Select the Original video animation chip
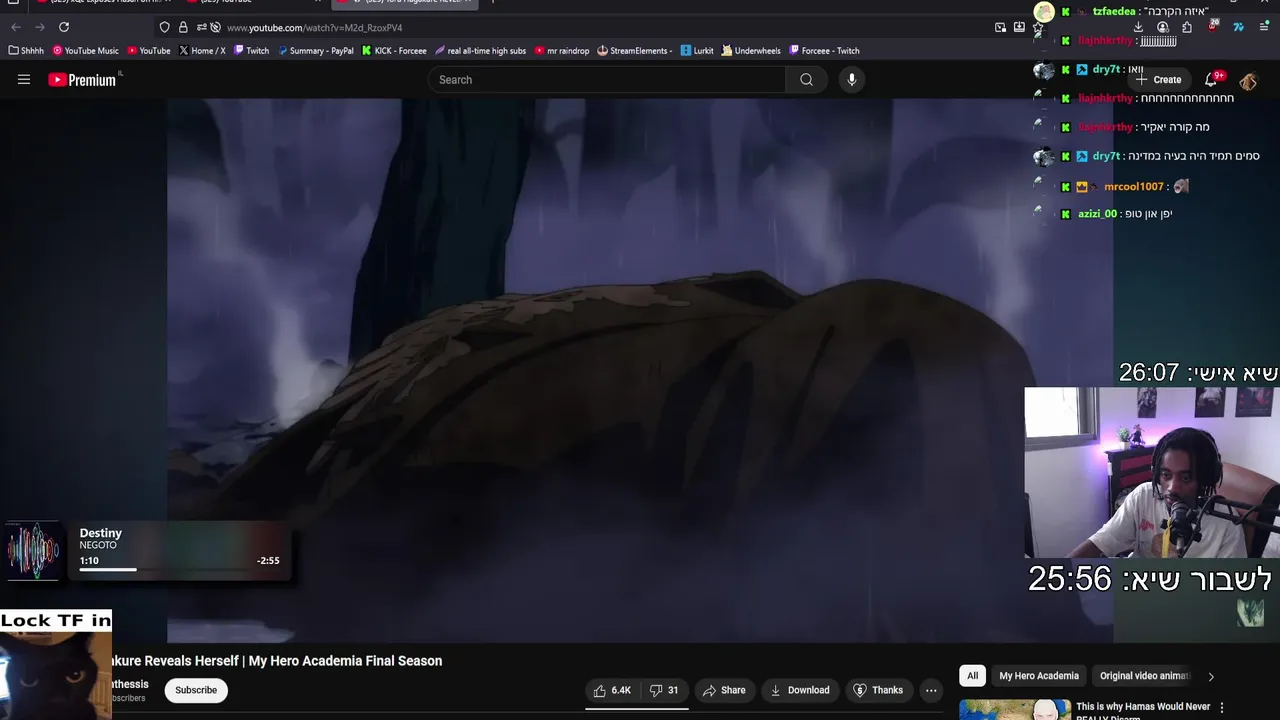 1145,676
